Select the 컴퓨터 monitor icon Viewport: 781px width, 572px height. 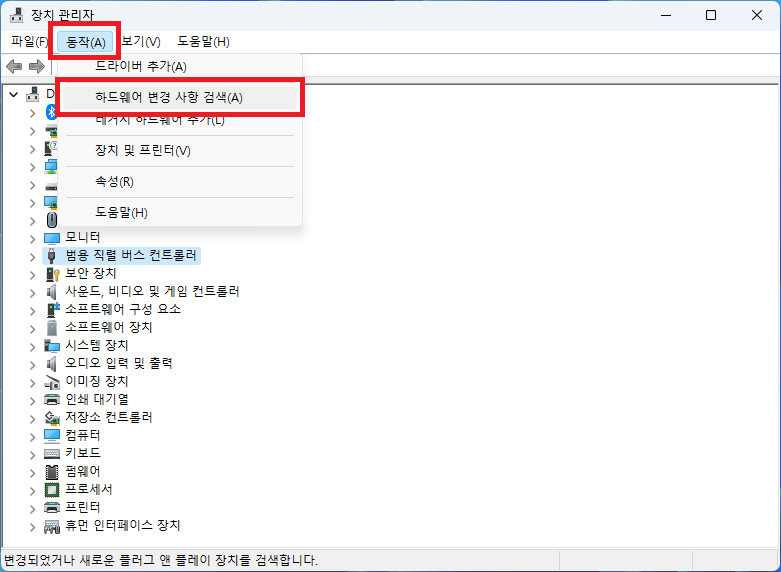(x=52, y=435)
